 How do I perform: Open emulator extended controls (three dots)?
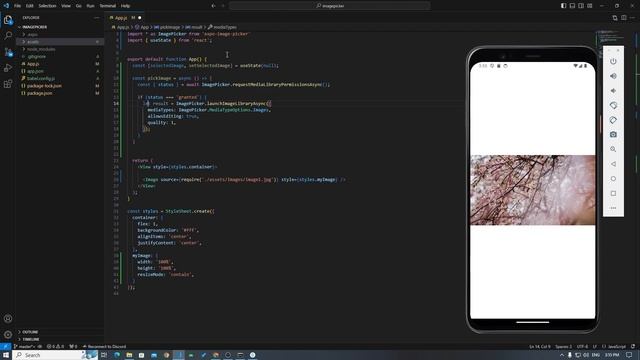pos(613,208)
